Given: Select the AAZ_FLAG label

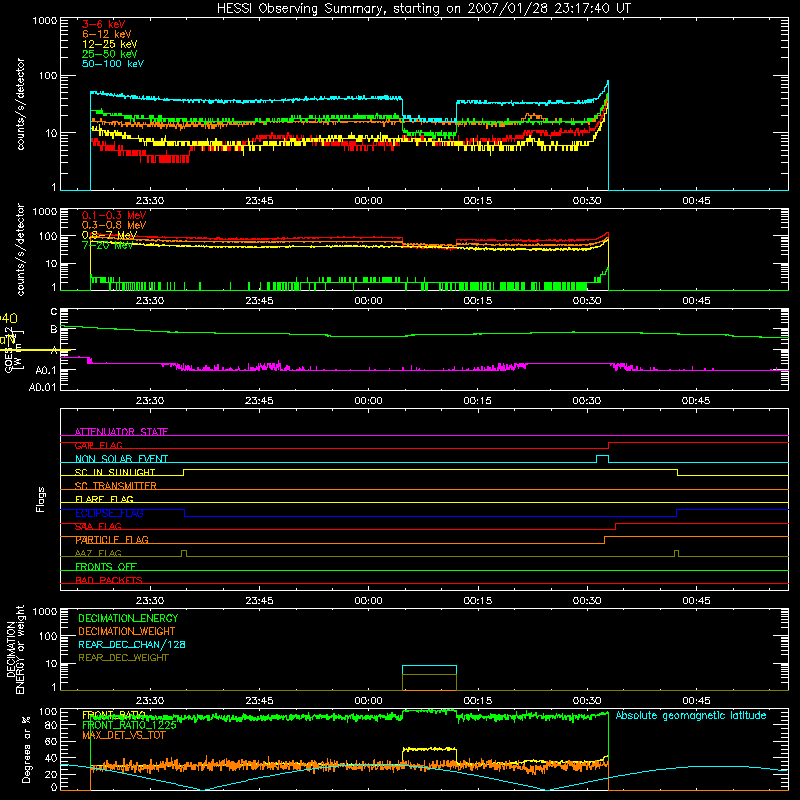Looking at the screenshot, I should click(98, 553).
